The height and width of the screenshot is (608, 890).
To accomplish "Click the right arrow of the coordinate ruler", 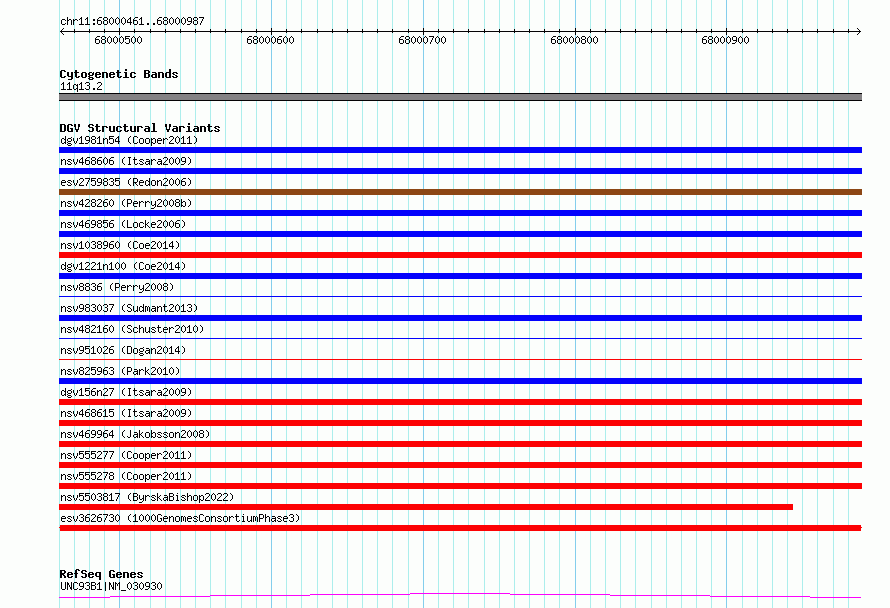I will pyautogui.click(x=859, y=31).
